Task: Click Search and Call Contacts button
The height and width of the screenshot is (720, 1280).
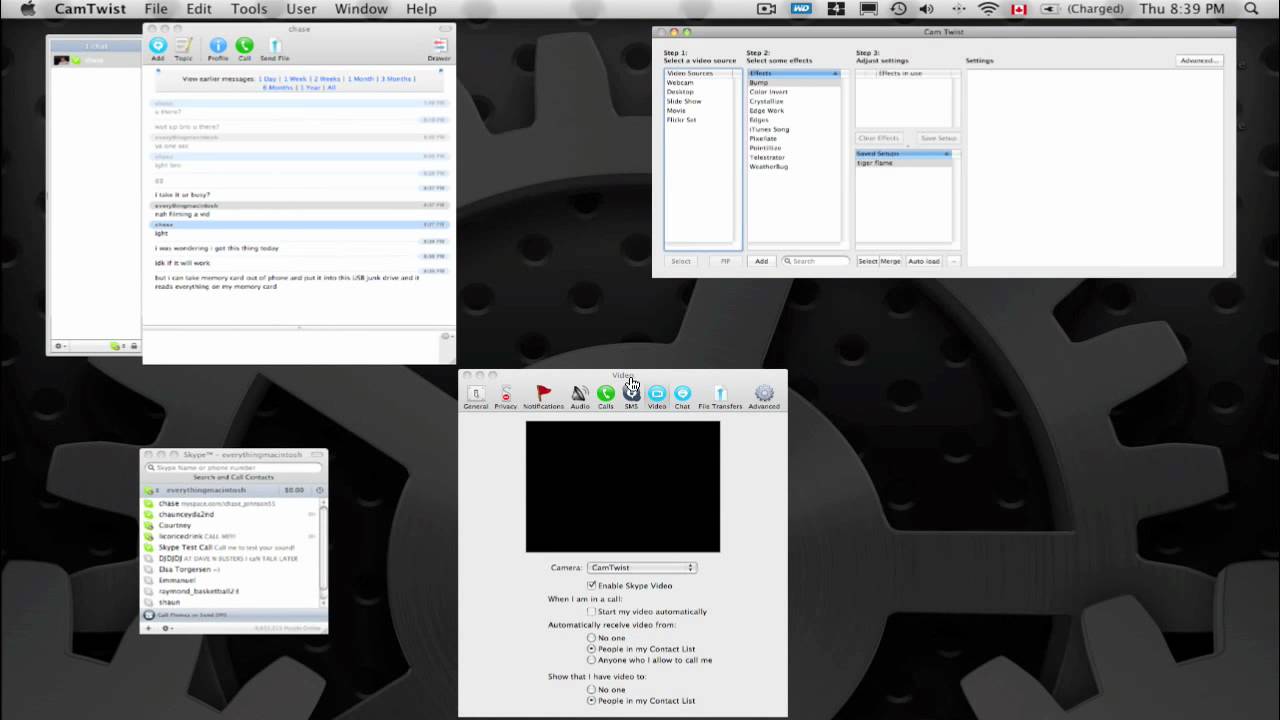Action: pos(234,477)
